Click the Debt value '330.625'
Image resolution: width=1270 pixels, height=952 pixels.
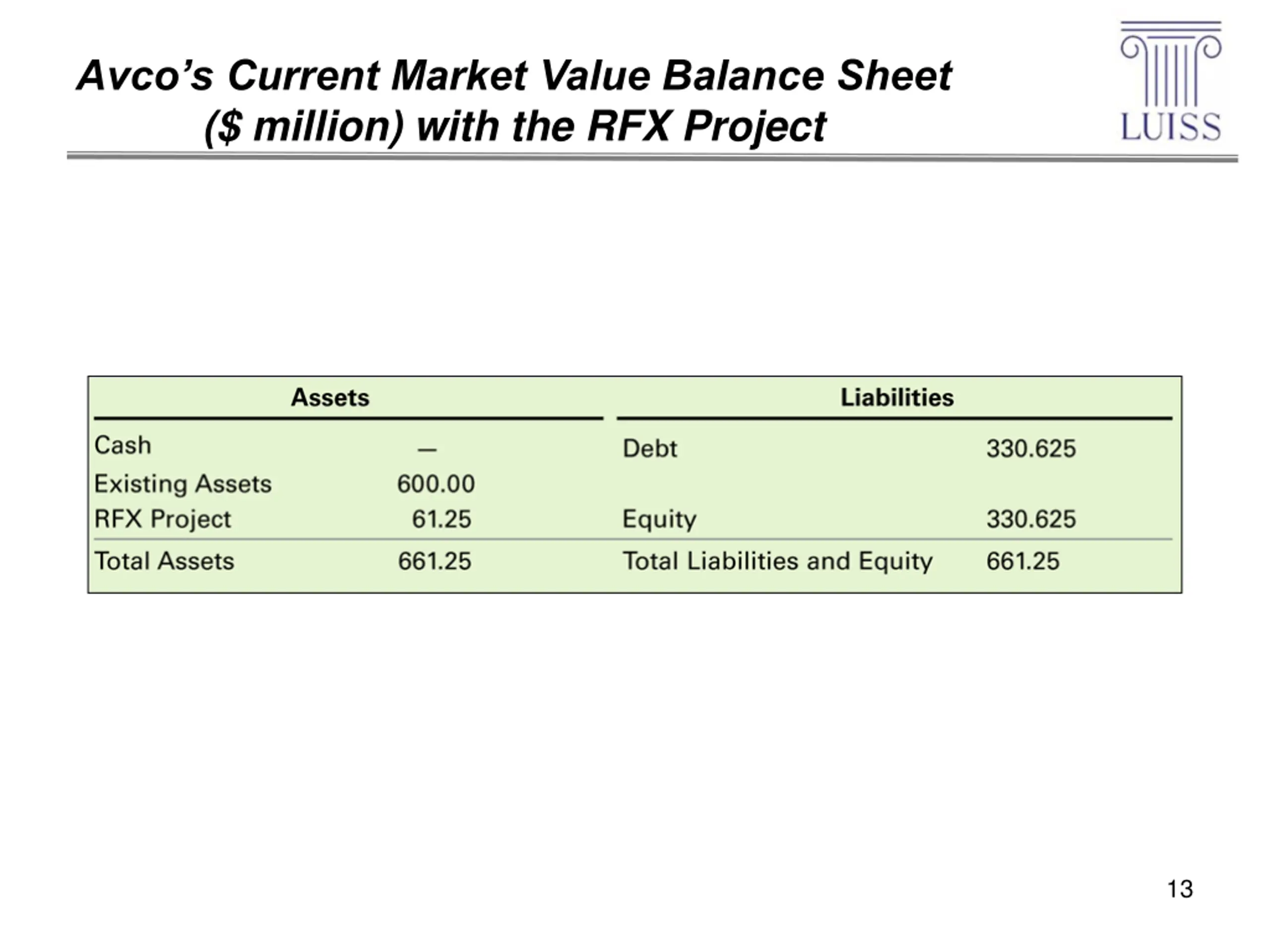[x=1031, y=449]
